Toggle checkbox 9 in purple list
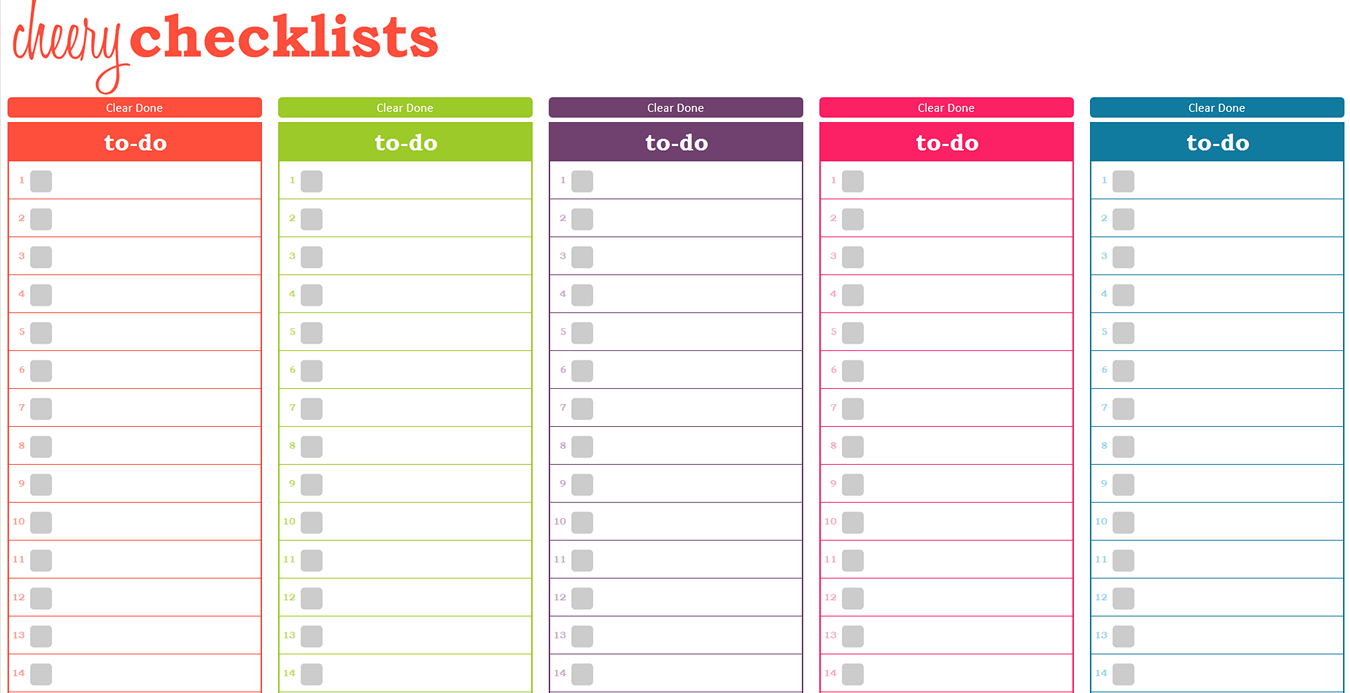Image resolution: width=1350 pixels, height=693 pixels. click(582, 485)
